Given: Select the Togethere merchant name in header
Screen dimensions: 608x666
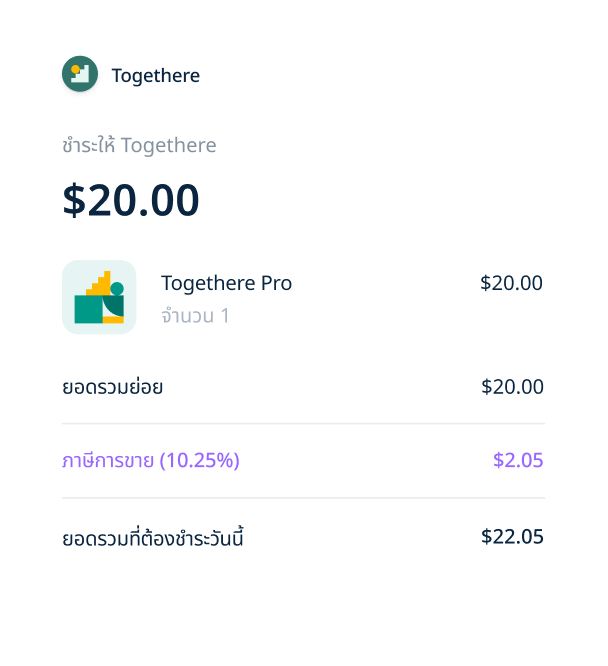Looking at the screenshot, I should pos(156,76).
